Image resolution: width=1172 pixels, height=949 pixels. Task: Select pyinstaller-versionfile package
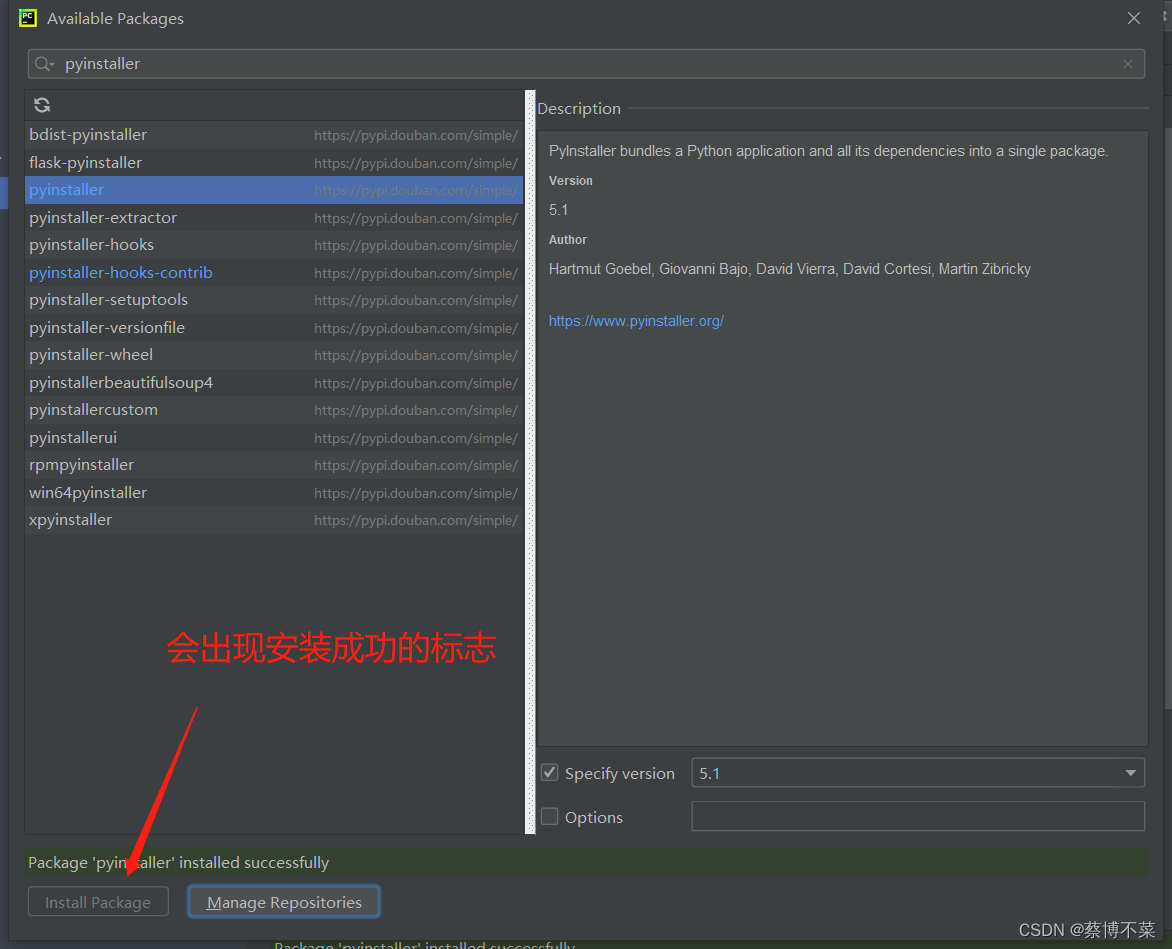tap(274, 327)
